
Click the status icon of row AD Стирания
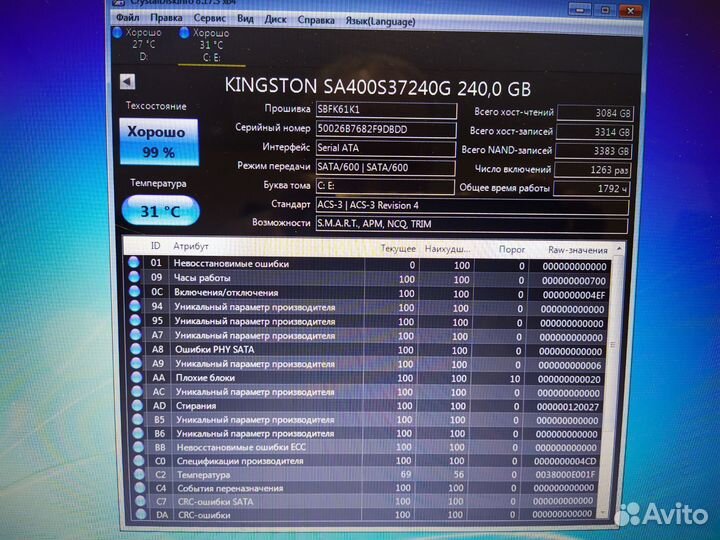click(x=137, y=405)
